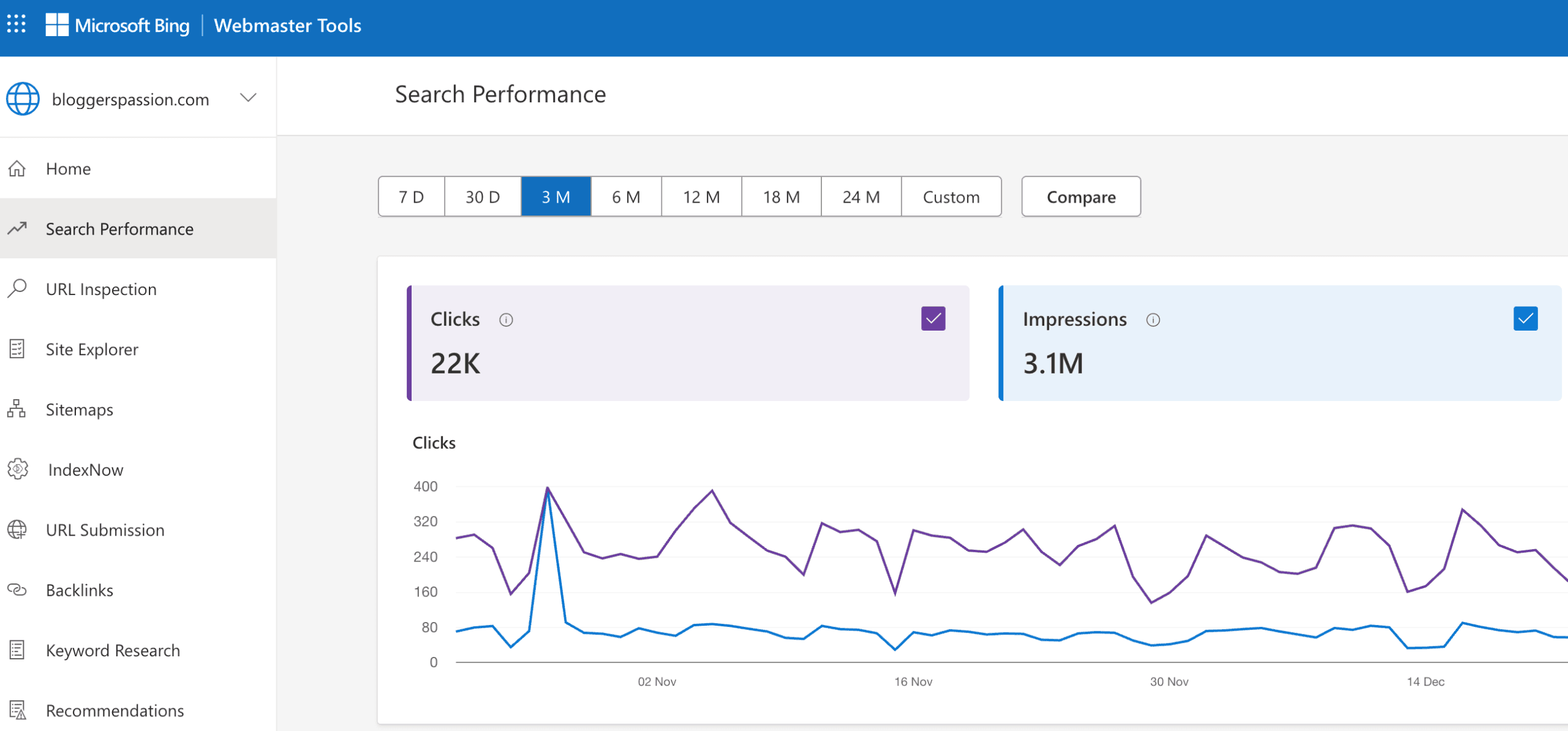The image size is (1568, 731).
Task: Click the URL Inspection magnifier icon
Action: pyautogui.click(x=17, y=288)
